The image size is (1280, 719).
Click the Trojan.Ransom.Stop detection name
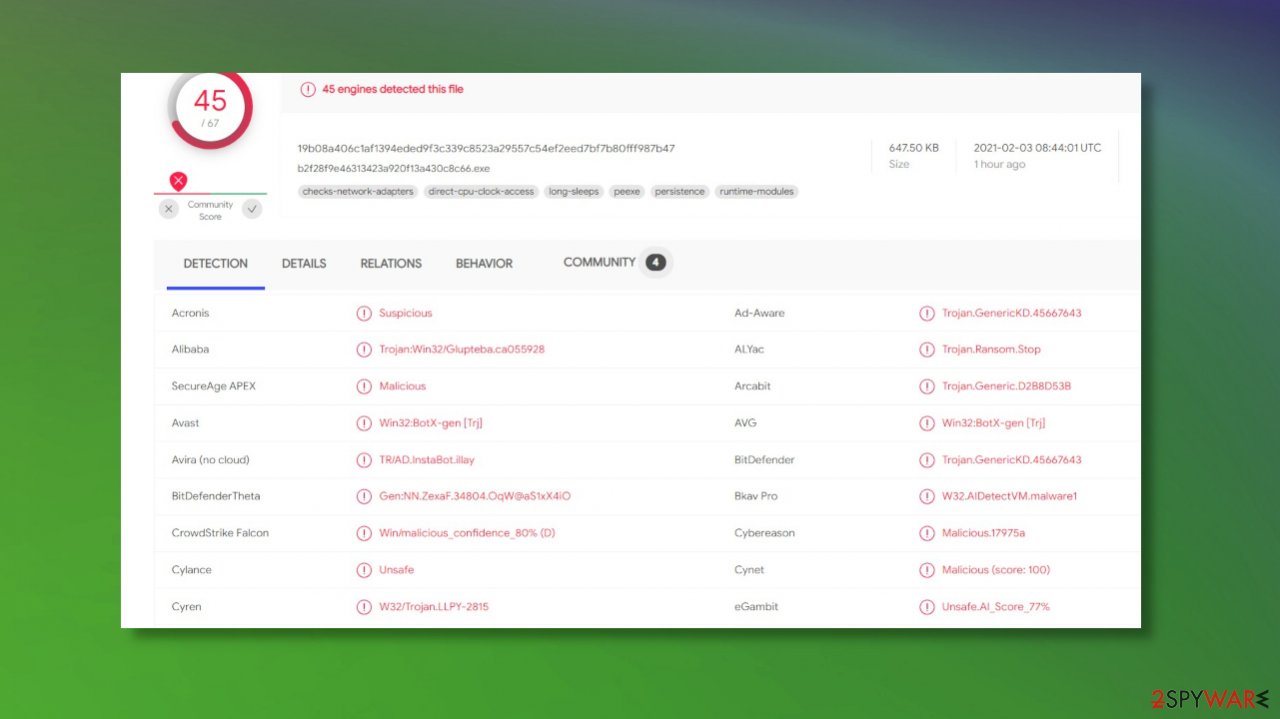[991, 350]
